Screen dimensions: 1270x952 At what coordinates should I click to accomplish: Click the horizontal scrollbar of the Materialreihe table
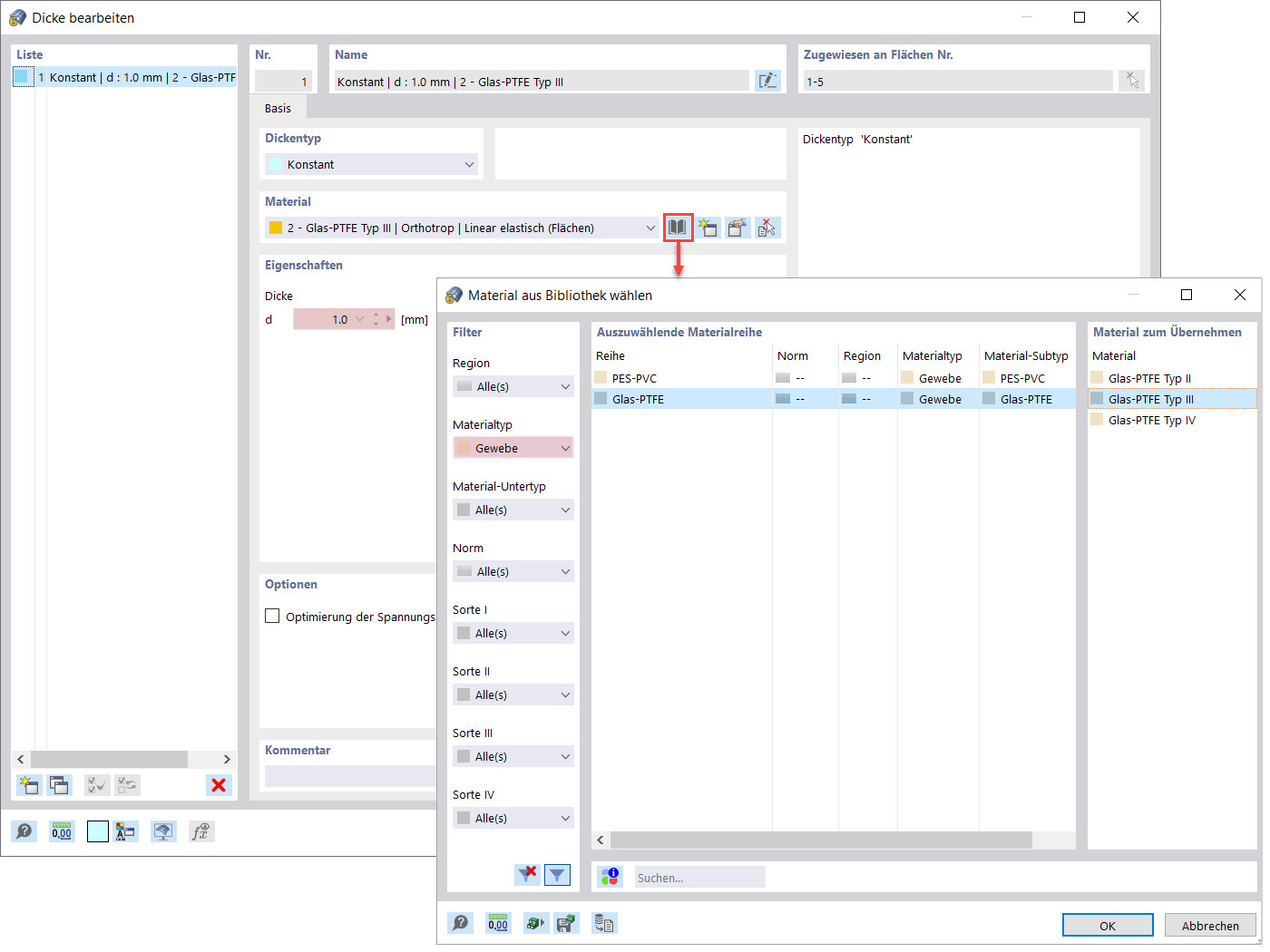point(820,840)
